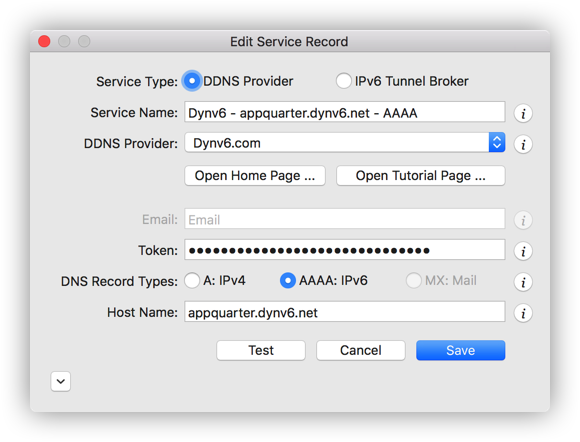580x442 pixels.
Task: Select the DDNS Provider radio button
Action: tap(192, 81)
